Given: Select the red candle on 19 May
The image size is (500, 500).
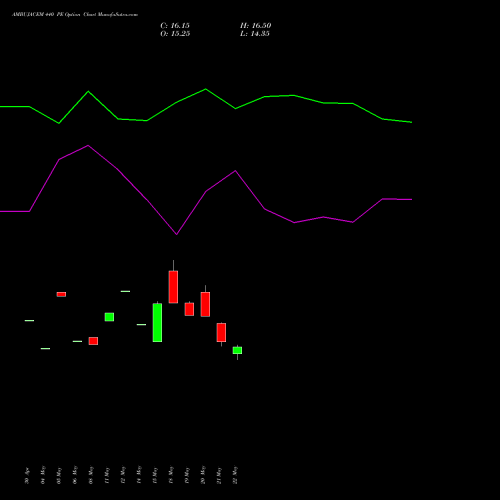Looking at the screenshot, I should point(189,309).
